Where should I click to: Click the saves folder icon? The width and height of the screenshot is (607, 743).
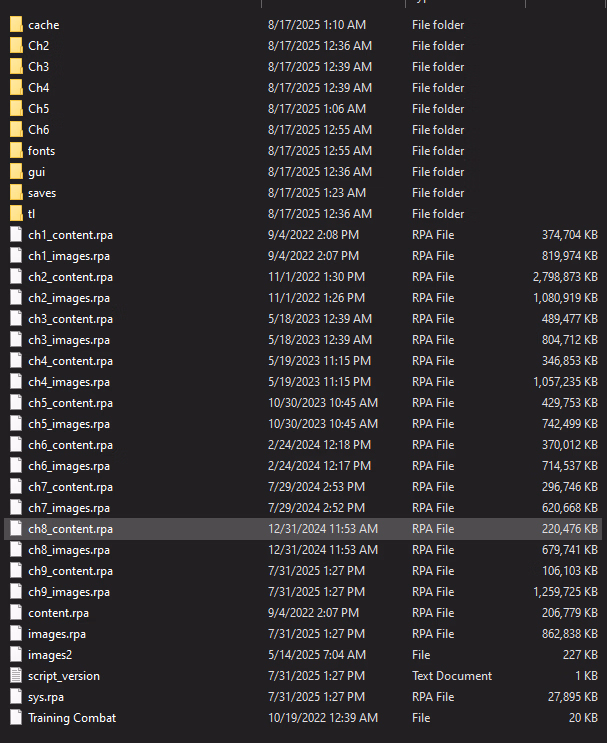(16, 193)
